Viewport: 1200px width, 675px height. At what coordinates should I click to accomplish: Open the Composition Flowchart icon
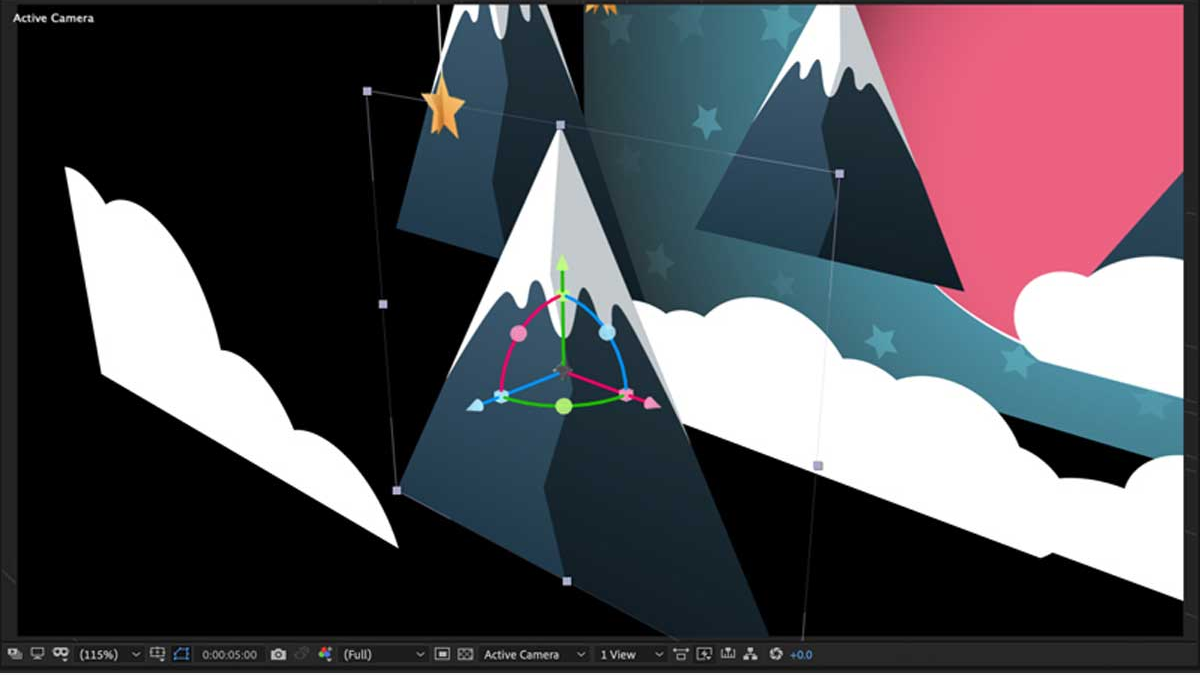point(750,654)
